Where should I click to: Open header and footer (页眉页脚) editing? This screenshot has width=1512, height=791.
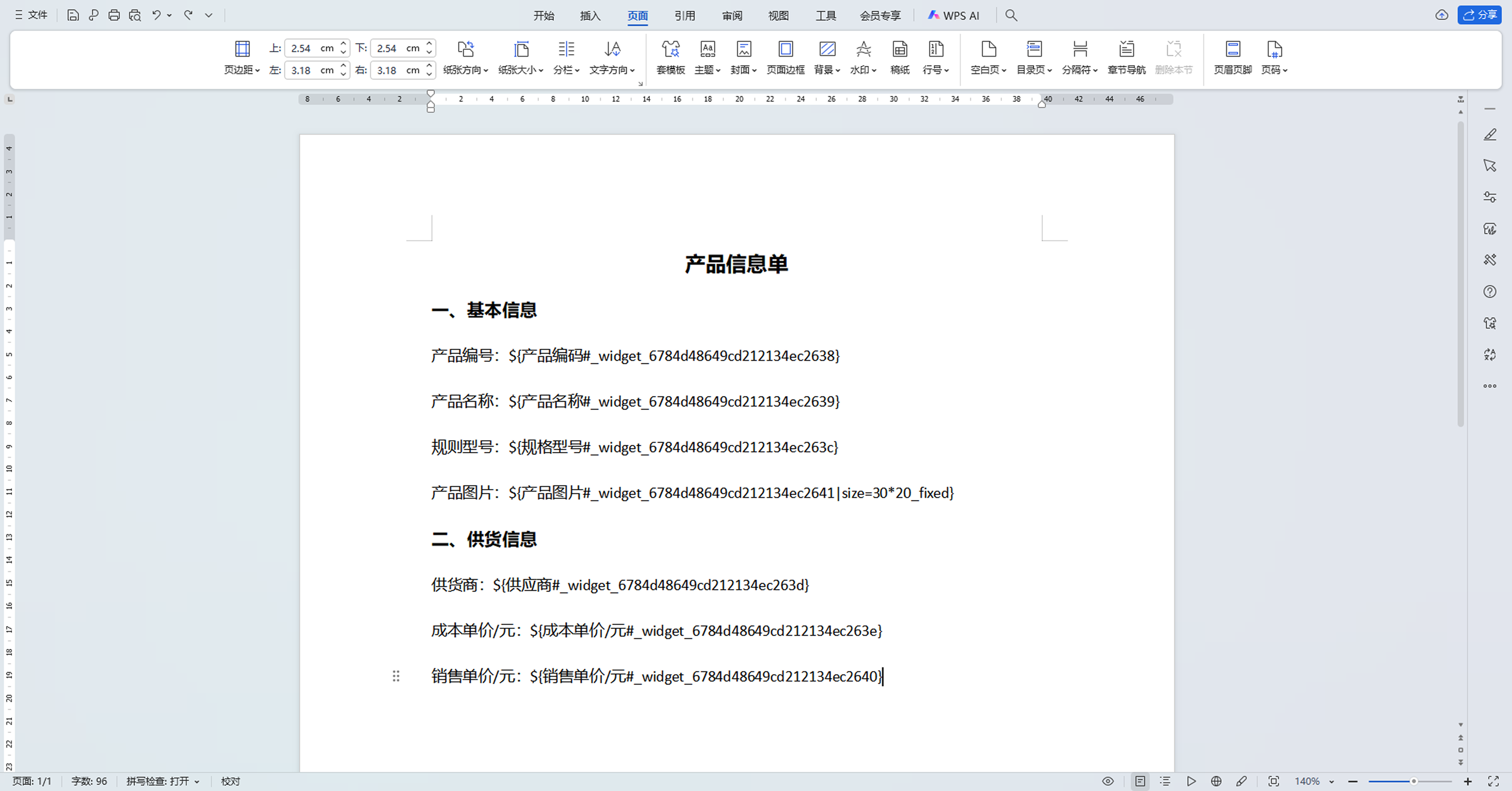click(x=1232, y=50)
